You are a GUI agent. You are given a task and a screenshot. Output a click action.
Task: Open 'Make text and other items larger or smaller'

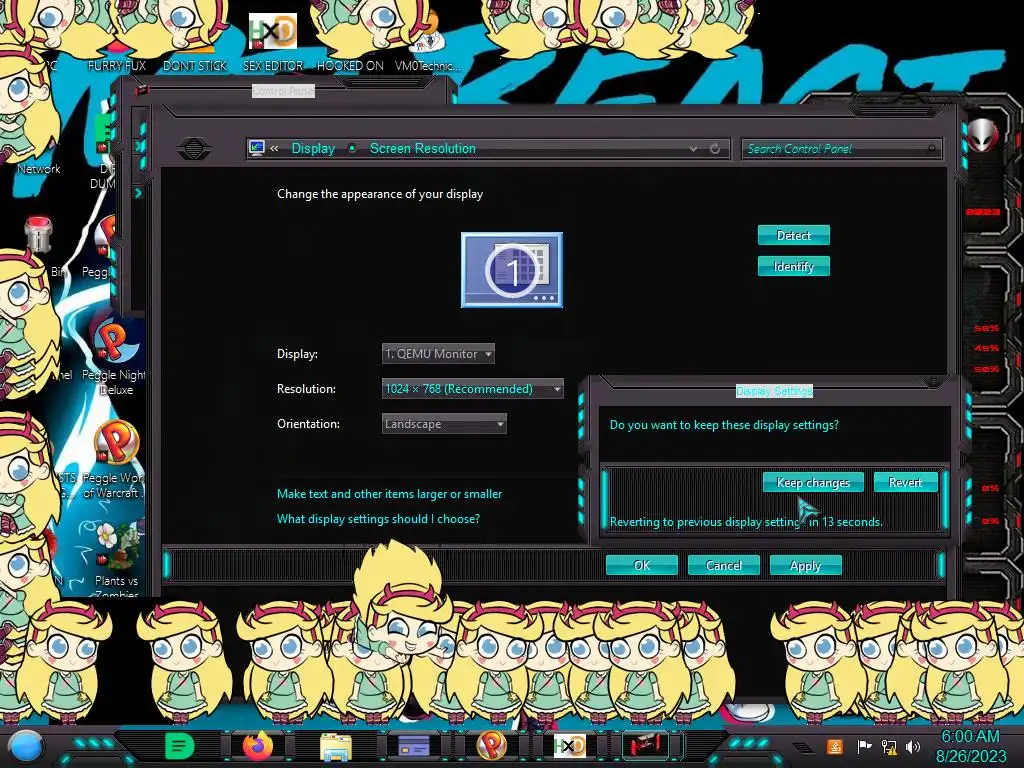[x=389, y=494]
